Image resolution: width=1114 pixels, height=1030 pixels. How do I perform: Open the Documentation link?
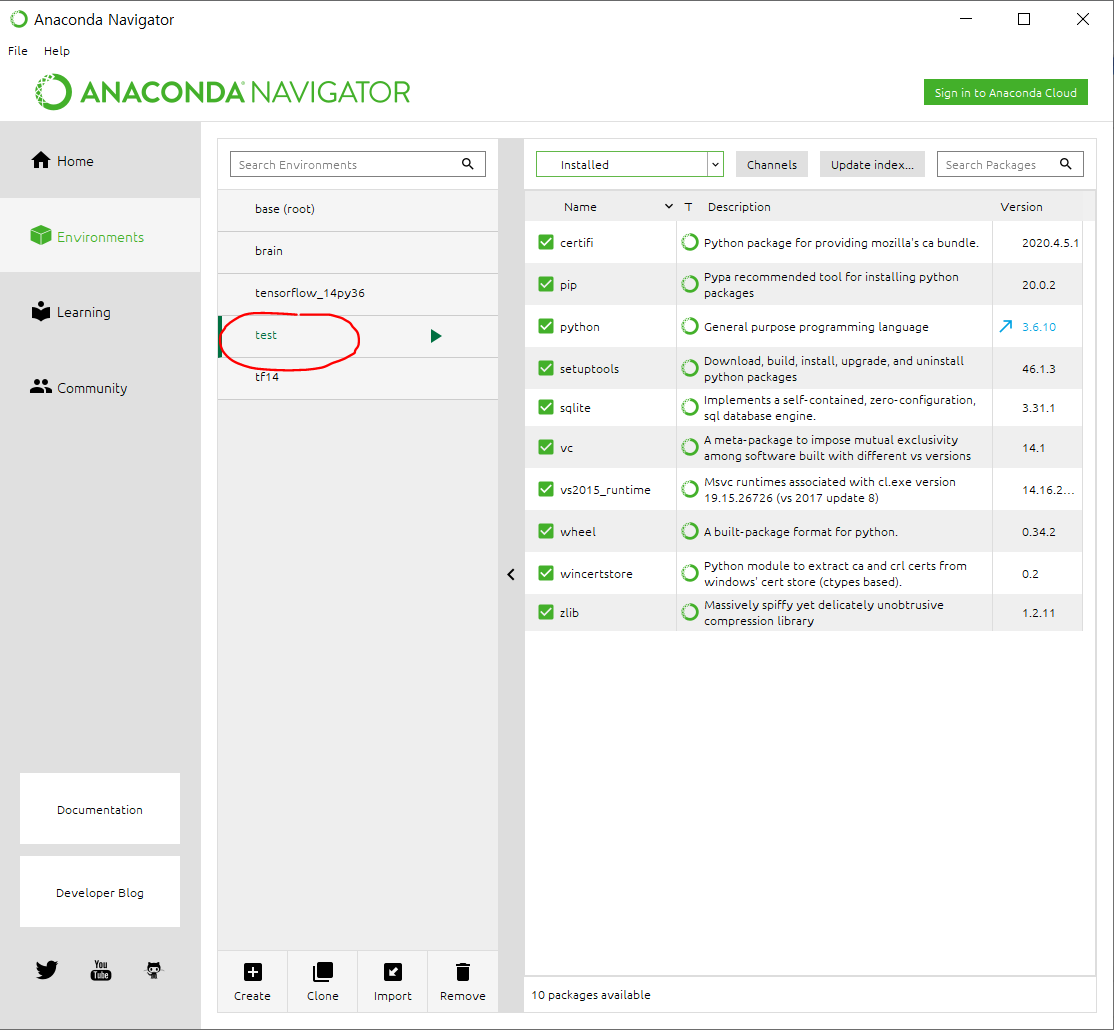click(100, 808)
